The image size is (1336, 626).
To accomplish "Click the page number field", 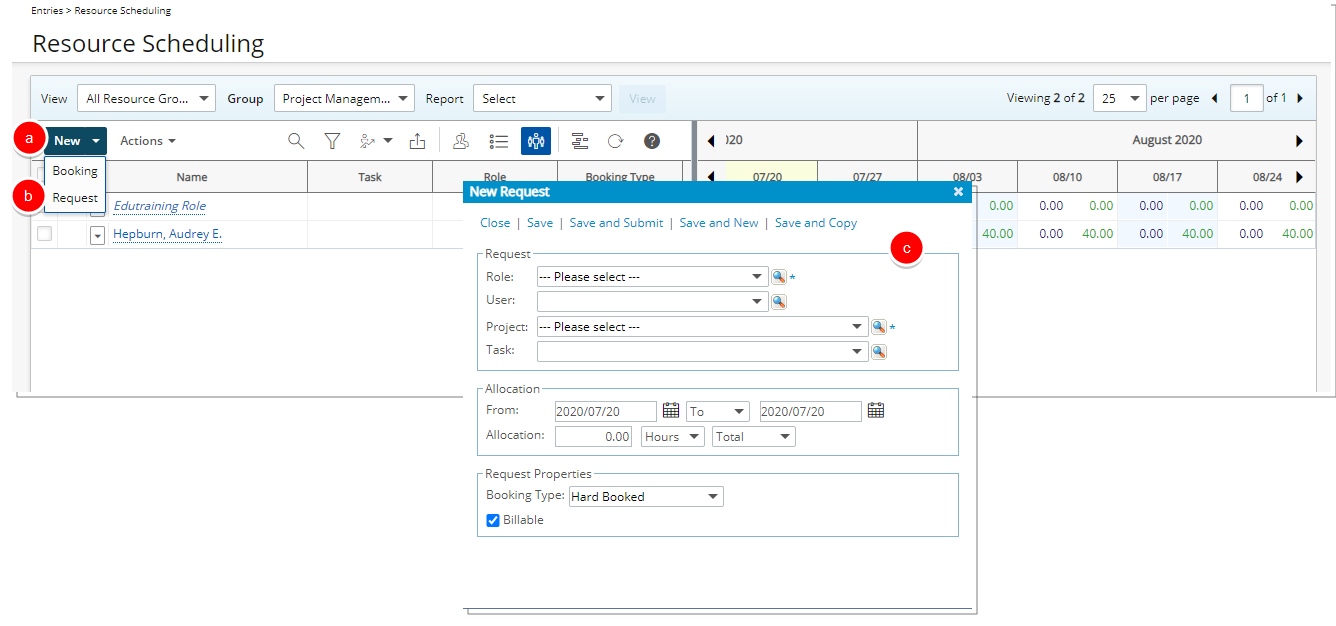I will tap(1247, 98).
